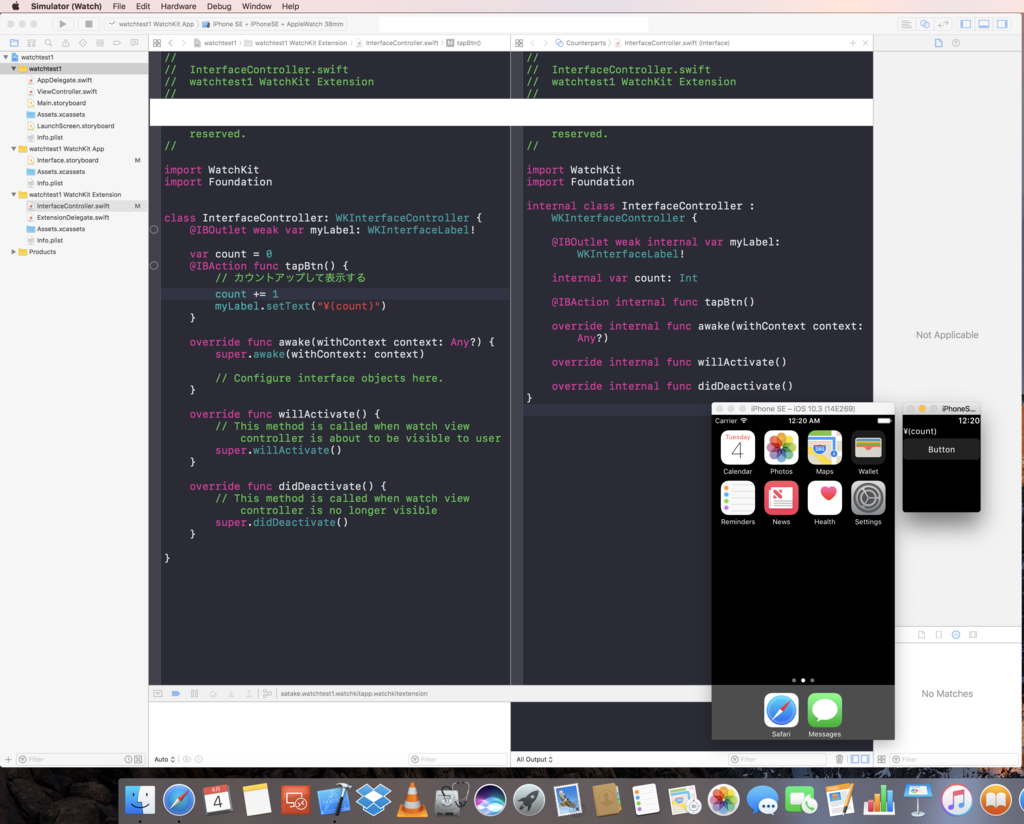Select ExtensionDelegate.swift in navigator
The width and height of the screenshot is (1024, 824).
coord(72,217)
